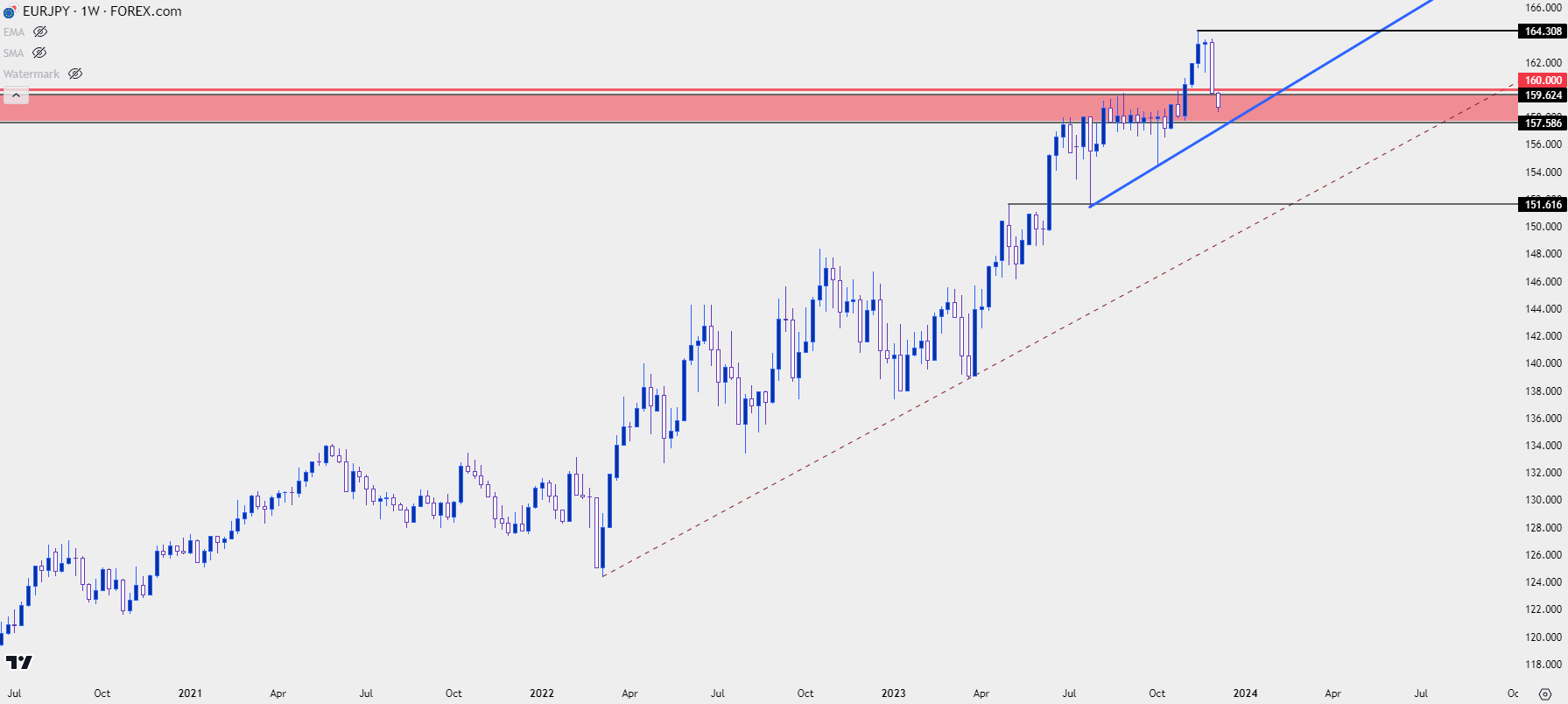Click 146.000 on the price axis

tap(1543, 282)
